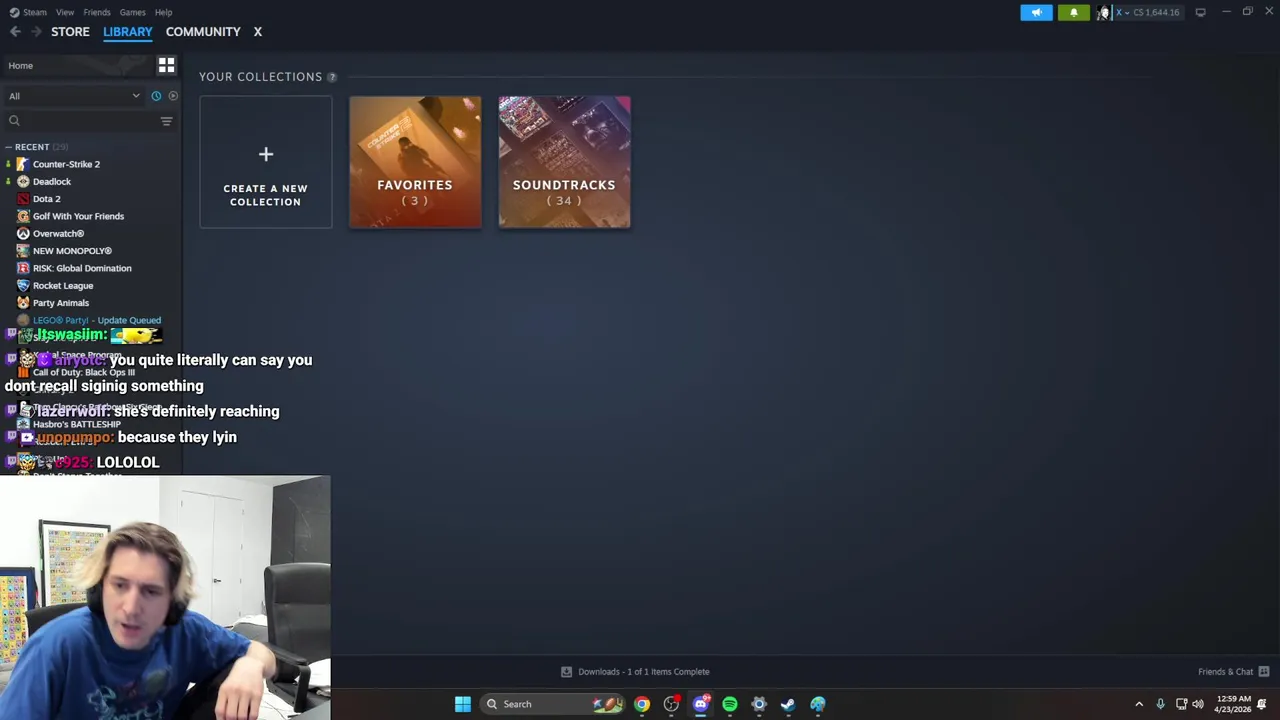Open the X profile tab
The width and height of the screenshot is (1280, 720).
[257, 32]
